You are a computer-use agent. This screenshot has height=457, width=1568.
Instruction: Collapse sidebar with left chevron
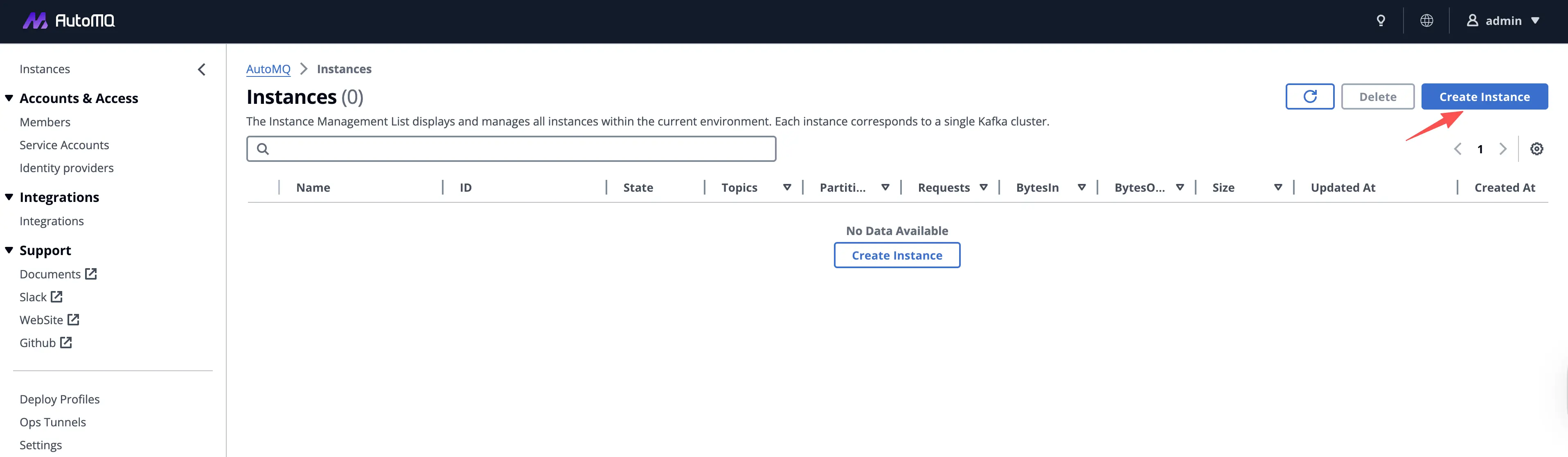point(201,69)
